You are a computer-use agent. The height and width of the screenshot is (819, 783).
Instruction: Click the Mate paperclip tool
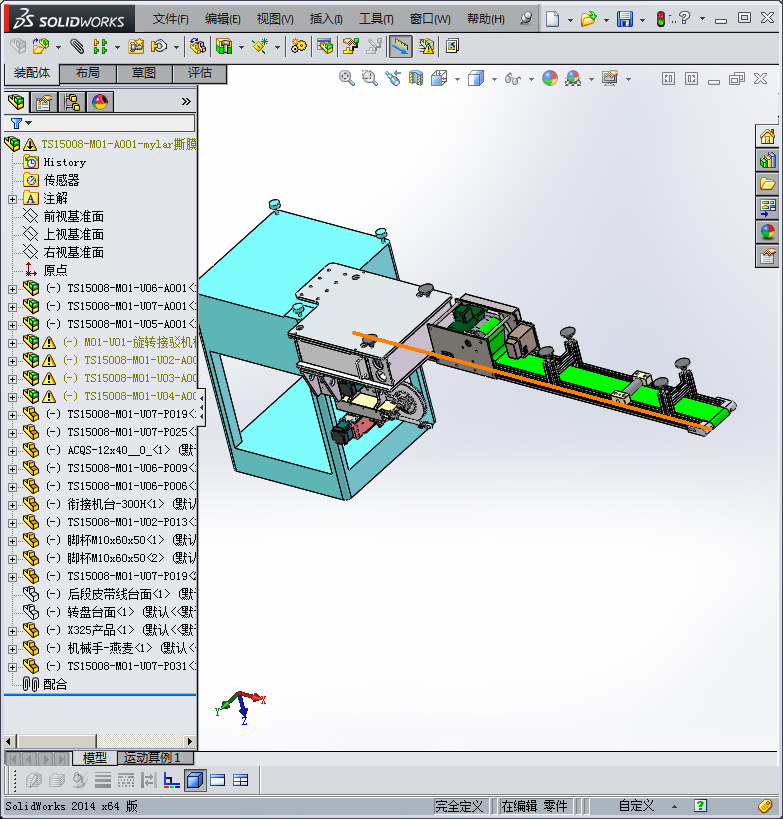pyautogui.click(x=77, y=46)
